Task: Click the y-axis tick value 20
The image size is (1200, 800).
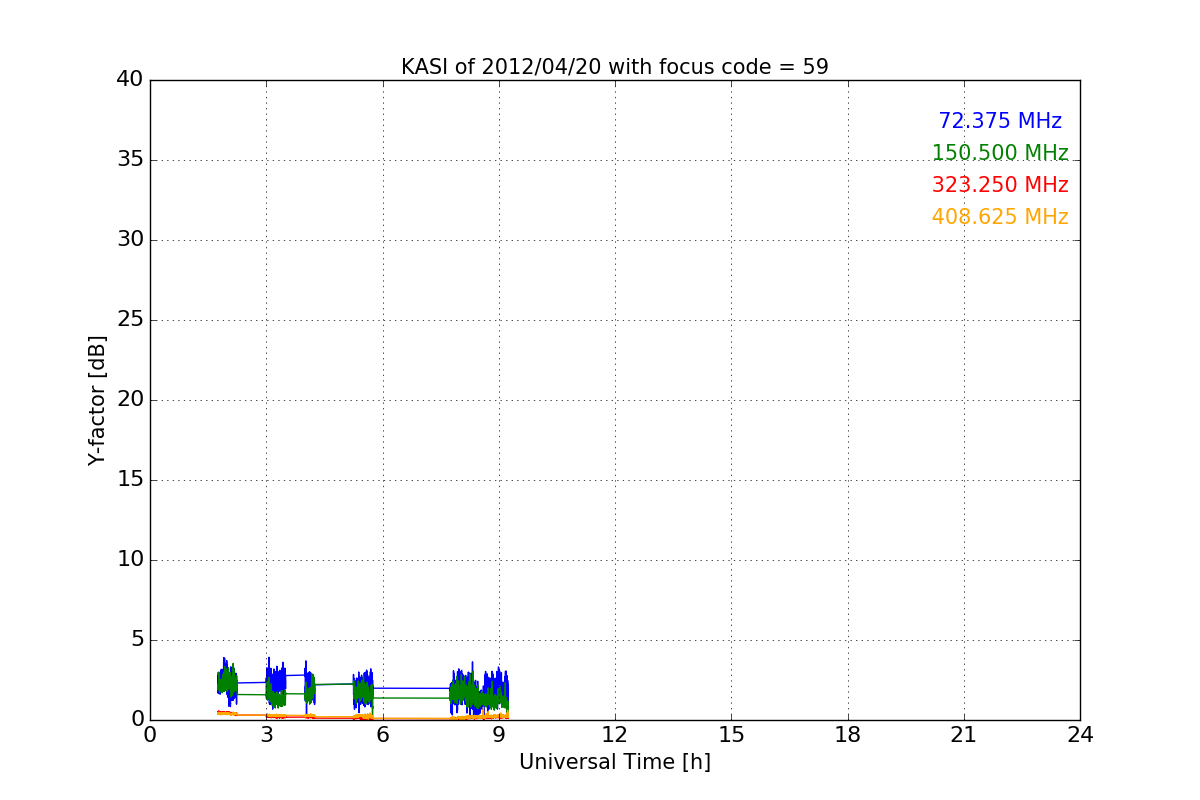Action: pyautogui.click(x=130, y=400)
